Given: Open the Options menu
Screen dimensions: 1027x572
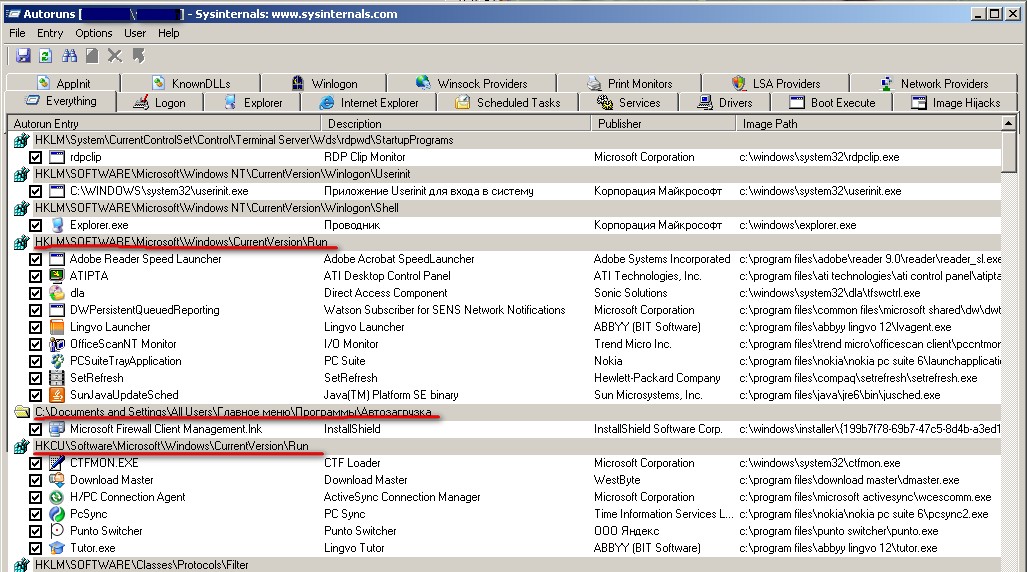Looking at the screenshot, I should (94, 33).
